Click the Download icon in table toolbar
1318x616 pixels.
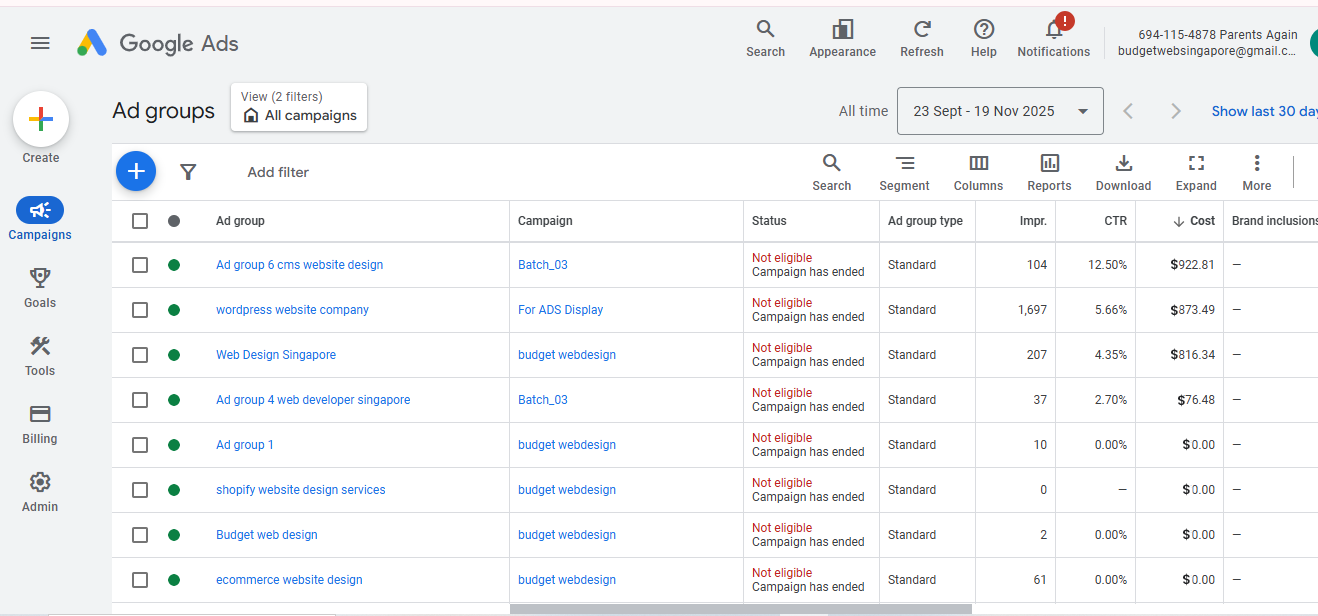pyautogui.click(x=1123, y=164)
